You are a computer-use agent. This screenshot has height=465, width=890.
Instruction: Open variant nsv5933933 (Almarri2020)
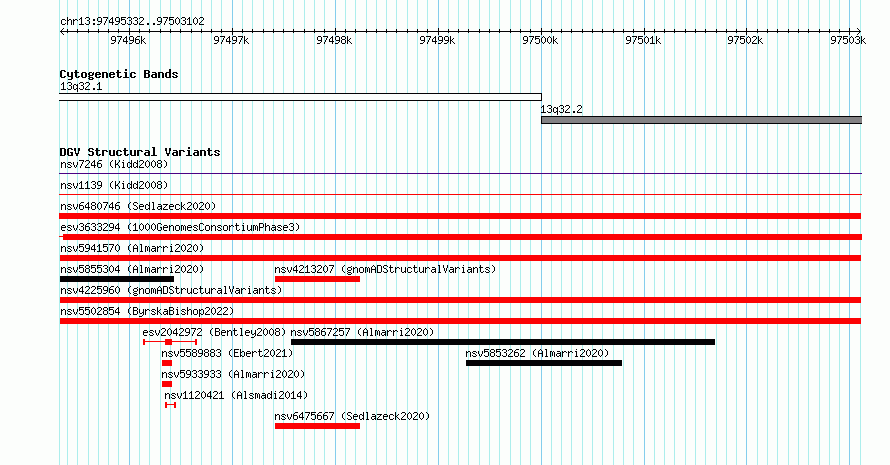(233, 375)
